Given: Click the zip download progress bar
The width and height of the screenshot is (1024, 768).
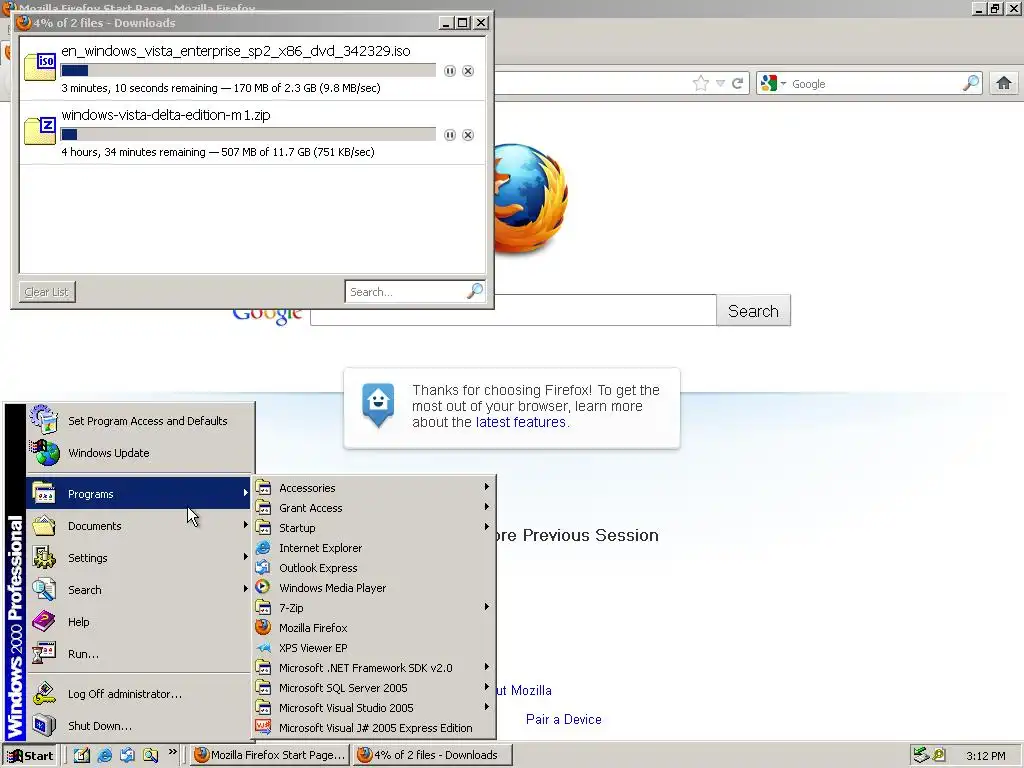Looking at the screenshot, I should pyautogui.click(x=248, y=135).
